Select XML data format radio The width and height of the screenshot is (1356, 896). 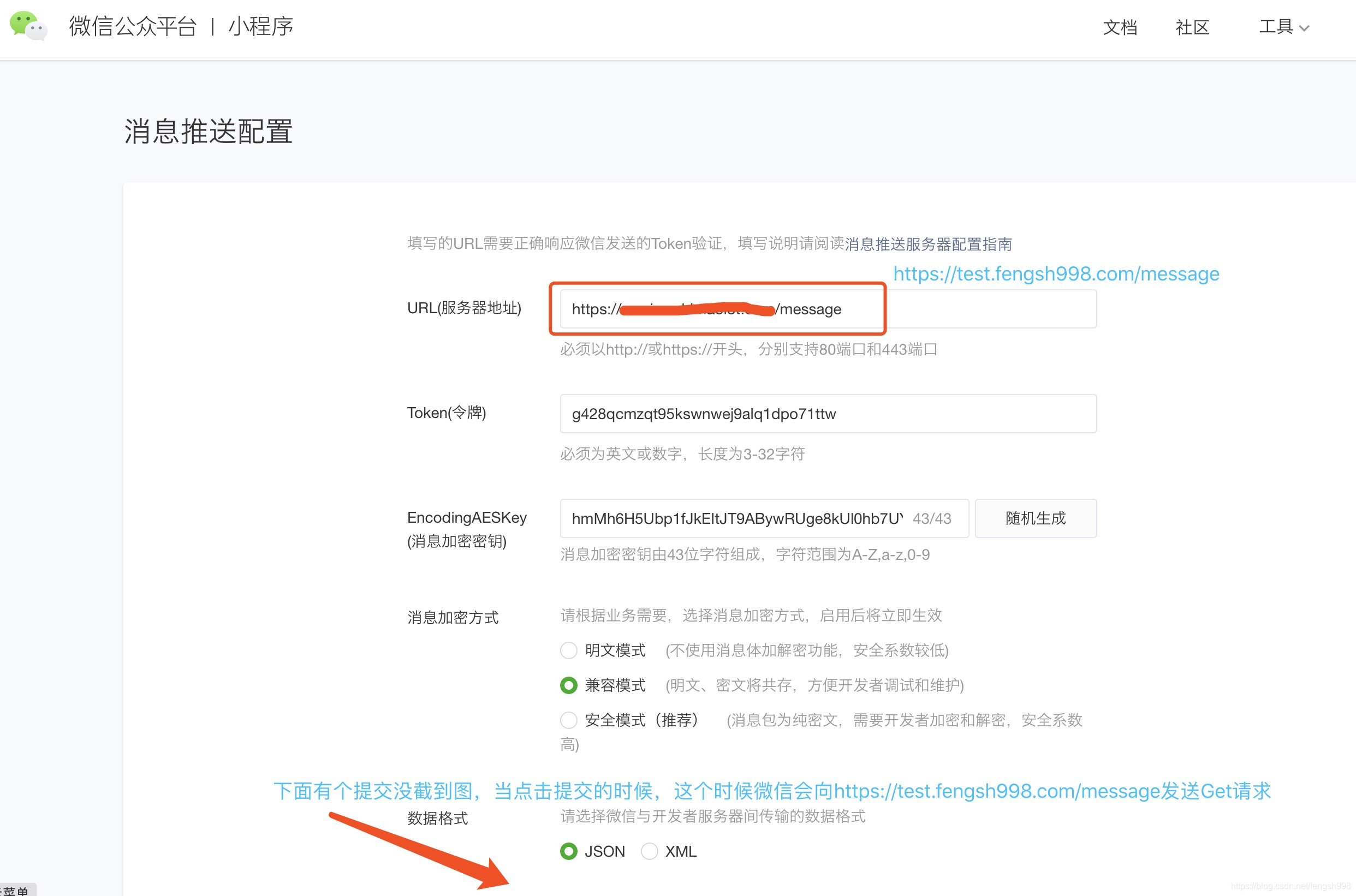[x=650, y=851]
